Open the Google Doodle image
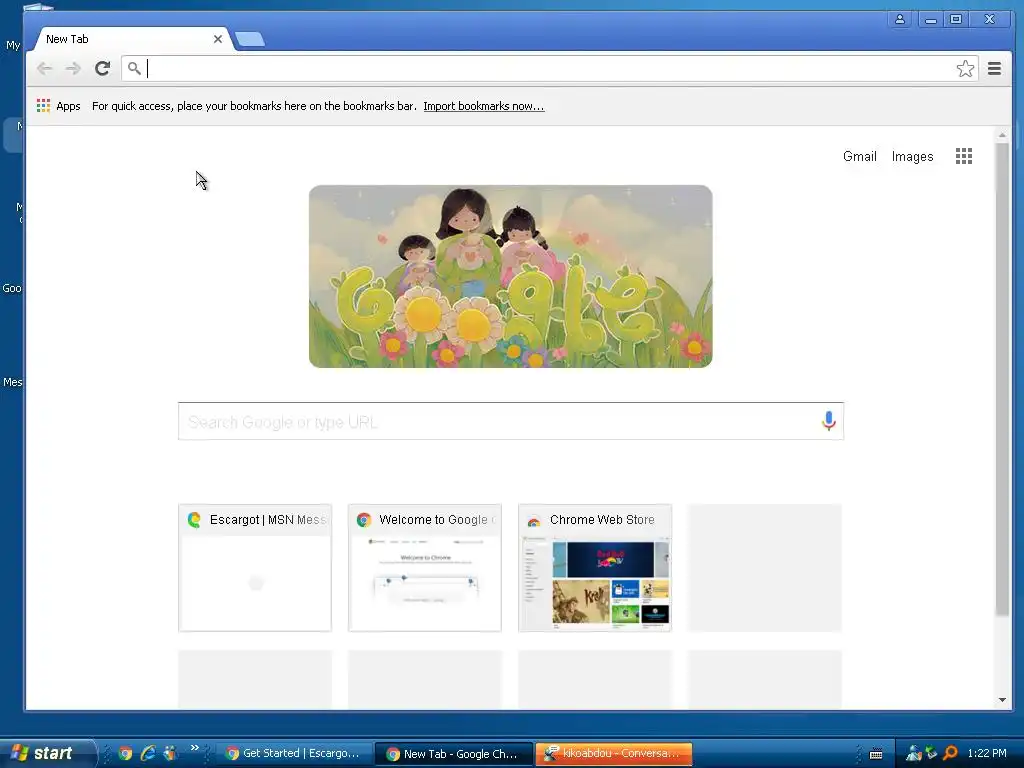1024x768 pixels. (x=511, y=276)
